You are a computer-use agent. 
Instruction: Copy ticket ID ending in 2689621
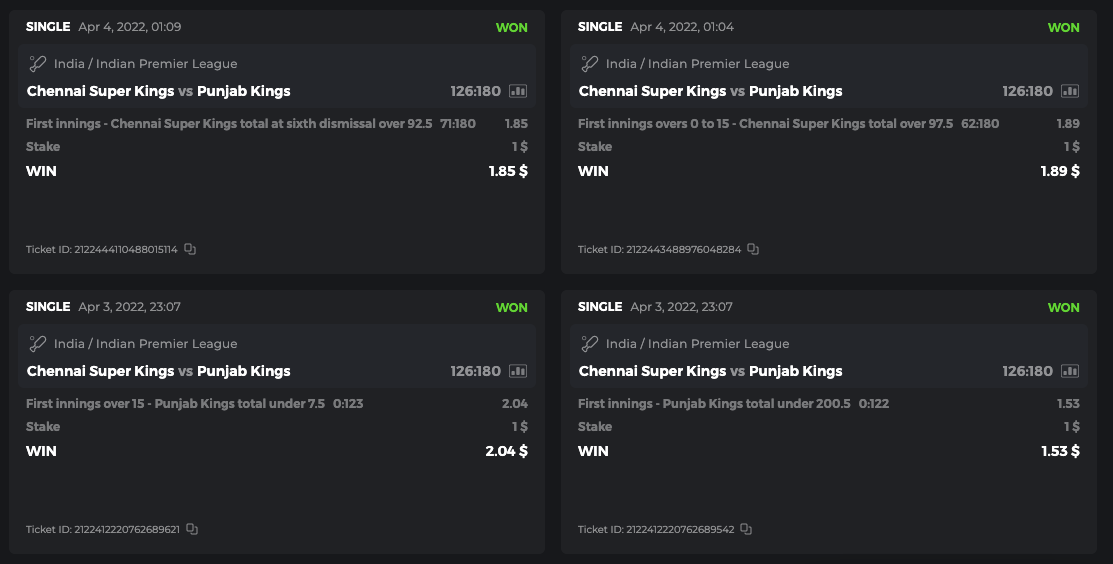point(192,529)
